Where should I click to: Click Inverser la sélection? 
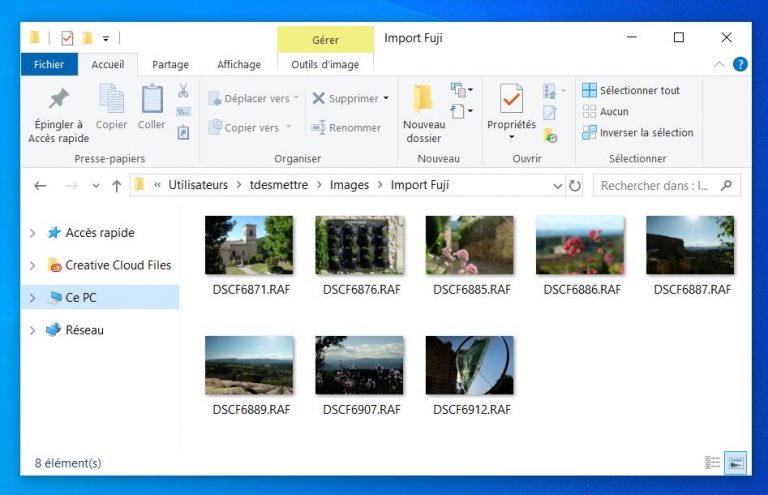(638, 132)
